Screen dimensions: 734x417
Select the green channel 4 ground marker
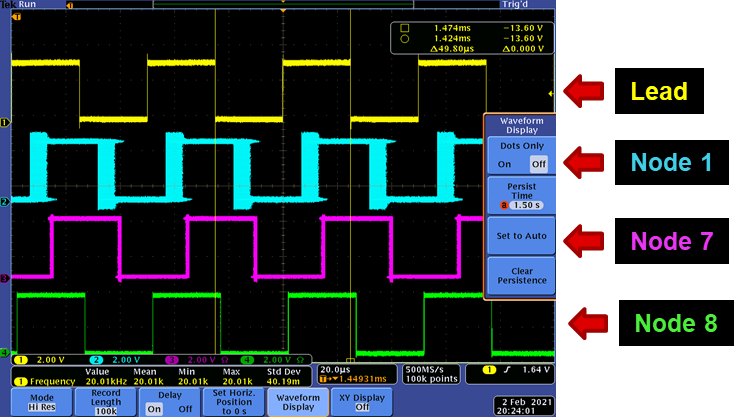pyautogui.click(x=4, y=352)
